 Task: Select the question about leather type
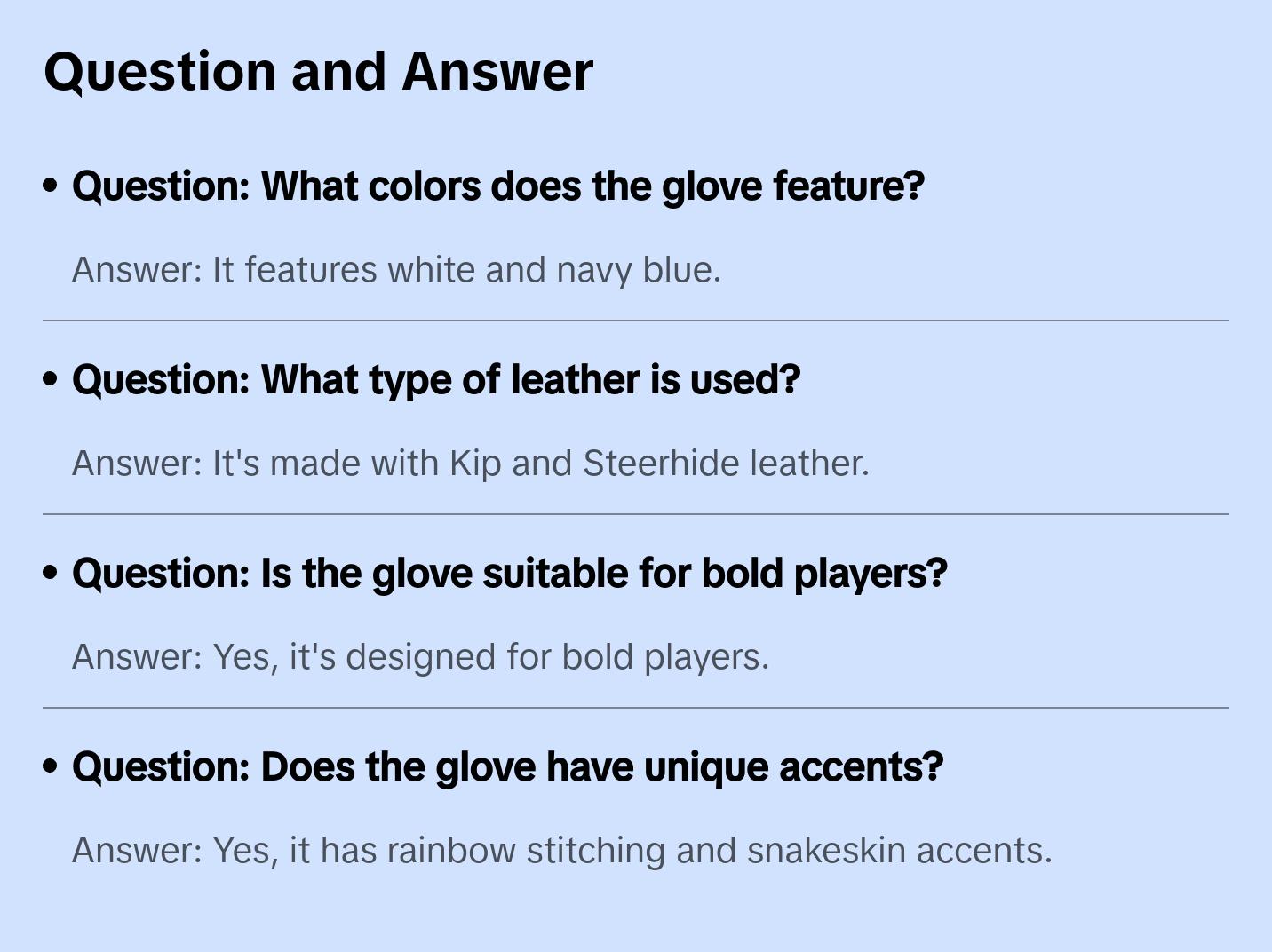436,380
